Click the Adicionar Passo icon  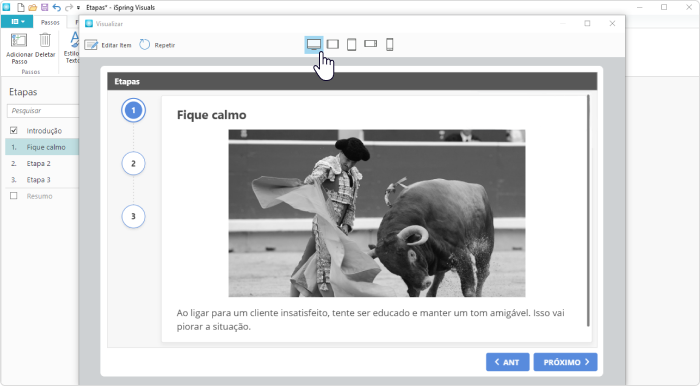19,41
